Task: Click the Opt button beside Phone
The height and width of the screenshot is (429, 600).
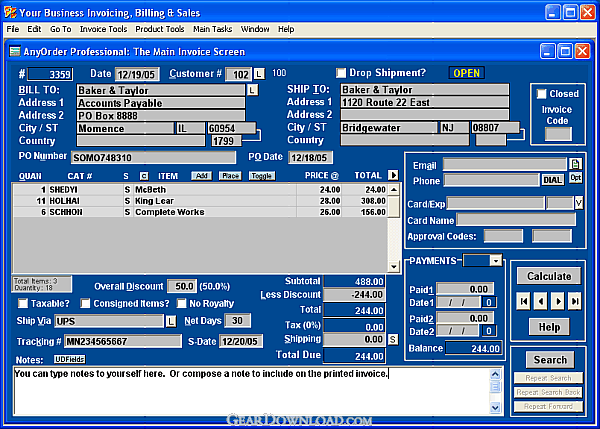Action: [576, 178]
